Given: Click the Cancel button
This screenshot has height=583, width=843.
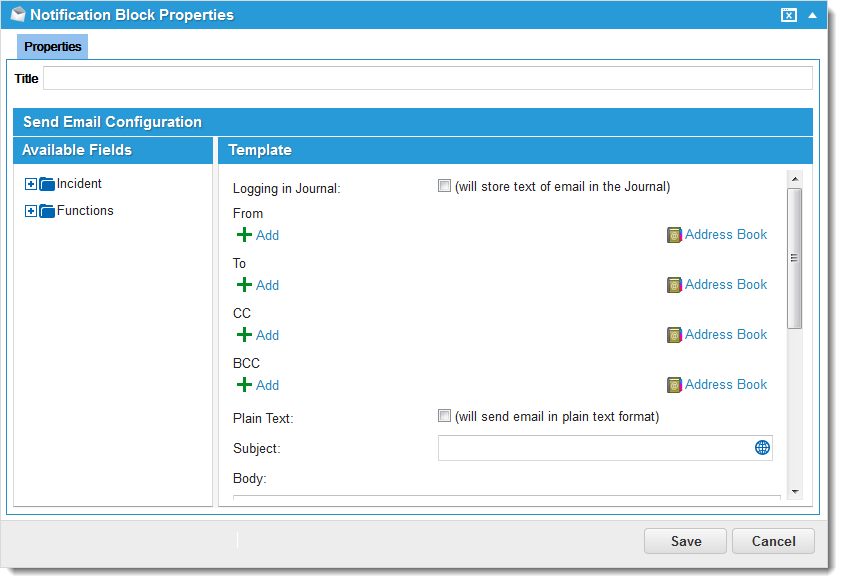Looking at the screenshot, I should click(773, 541).
